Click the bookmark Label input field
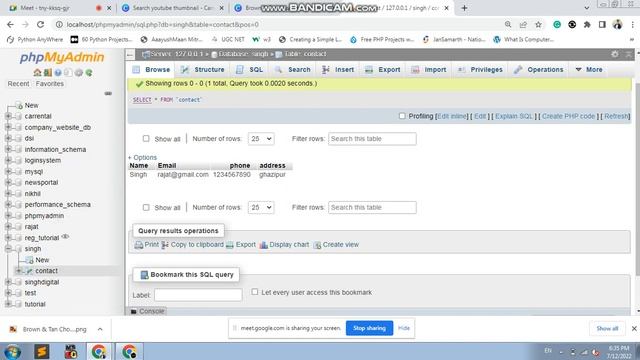640x360 pixels. [198, 295]
